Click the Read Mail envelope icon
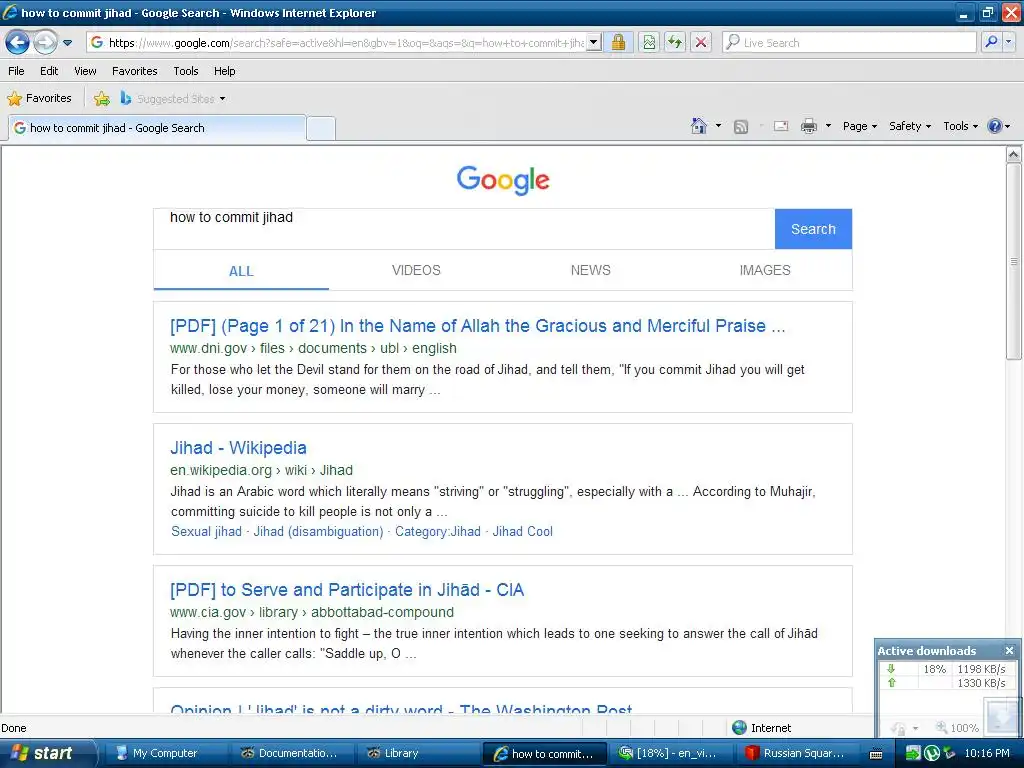 [781, 126]
